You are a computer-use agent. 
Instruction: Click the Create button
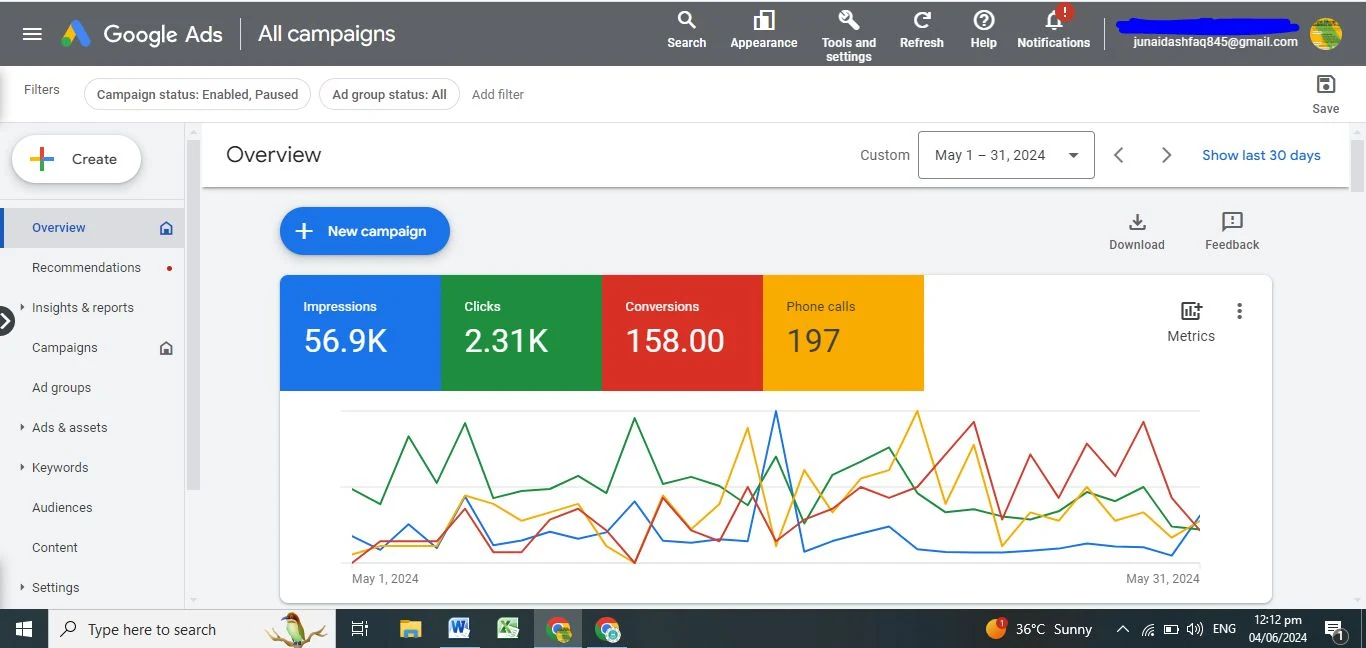pyautogui.click(x=76, y=159)
